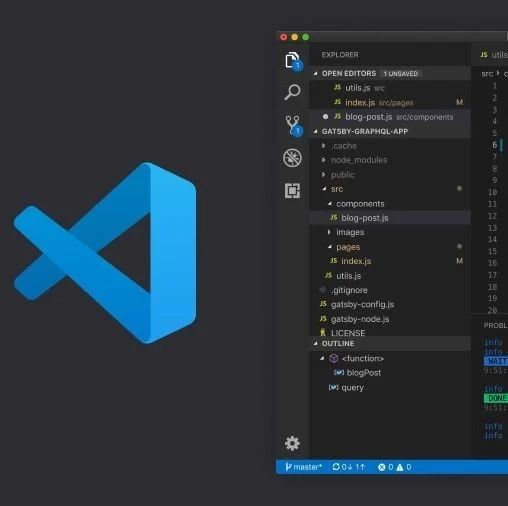Collapse the <function> outline node
508x506 pixels.
(322, 358)
